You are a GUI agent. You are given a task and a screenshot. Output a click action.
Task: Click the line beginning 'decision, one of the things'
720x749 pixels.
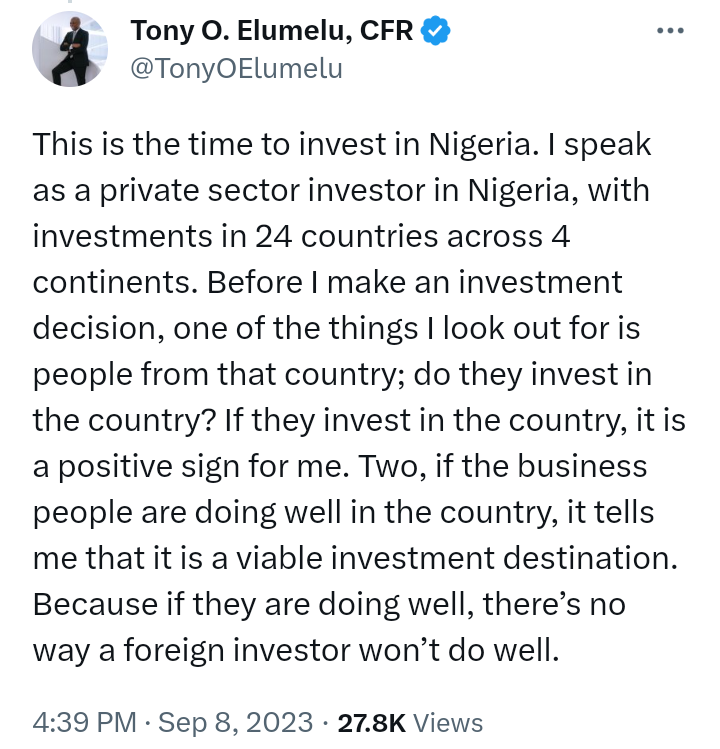click(x=336, y=329)
